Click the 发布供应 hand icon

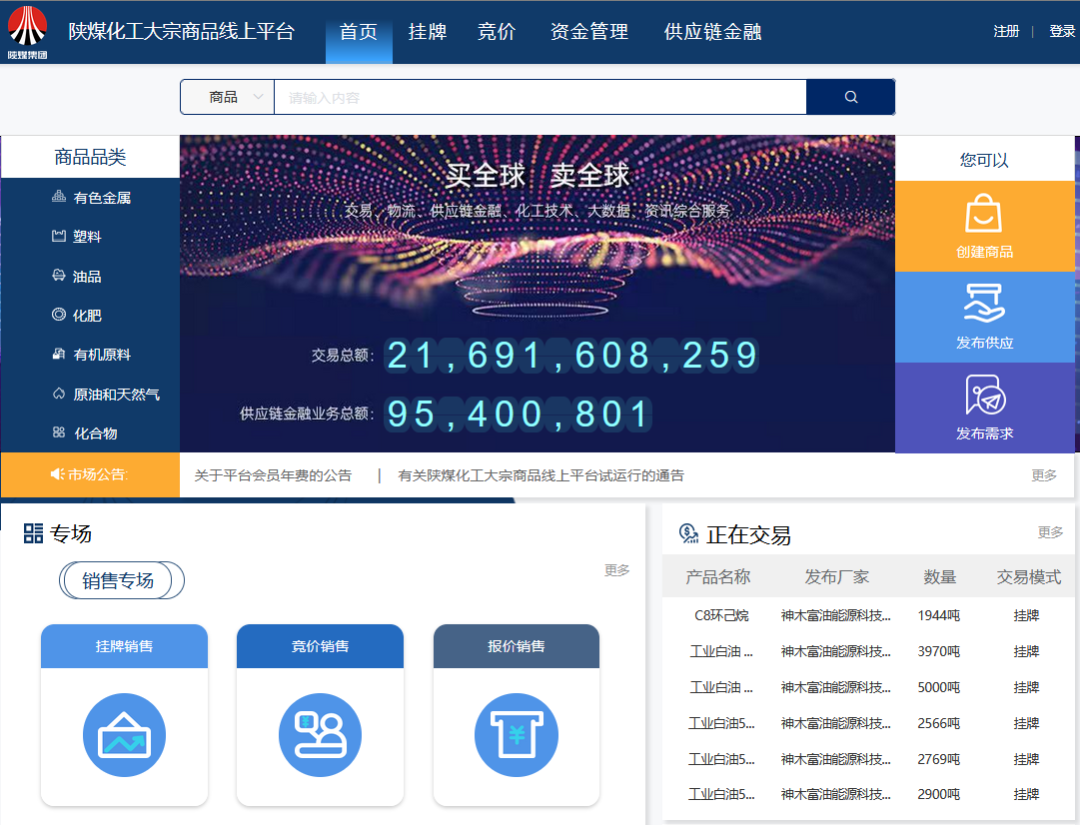[984, 303]
